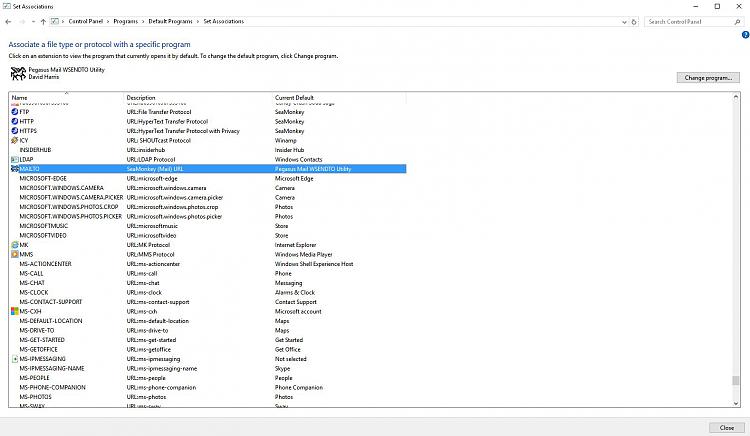Screen dimensions: 750x436
Task: Sort by the Name column header
Action: click(x=66, y=97)
